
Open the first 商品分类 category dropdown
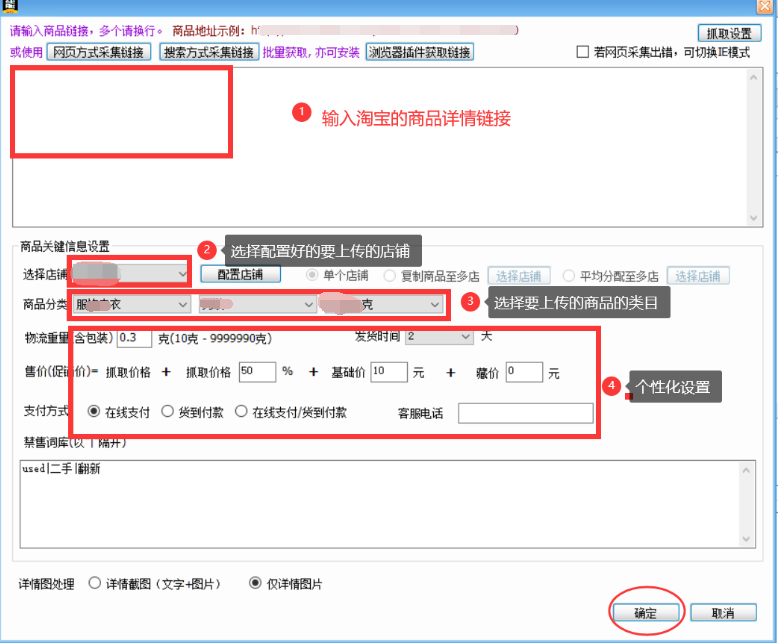pyautogui.click(x=131, y=304)
